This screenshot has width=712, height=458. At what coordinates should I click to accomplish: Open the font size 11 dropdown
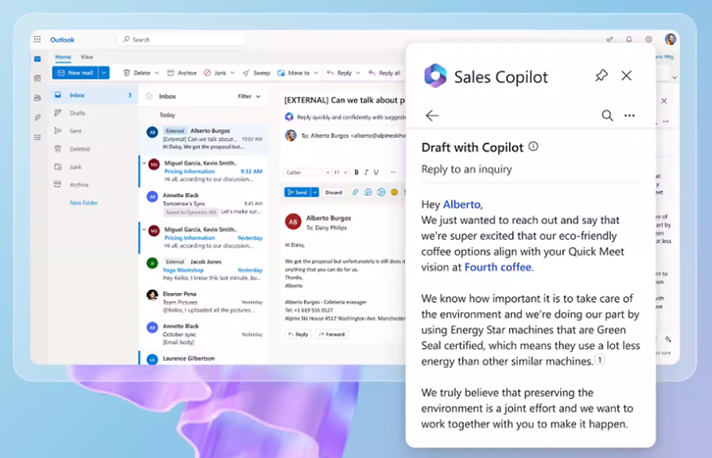click(x=341, y=172)
